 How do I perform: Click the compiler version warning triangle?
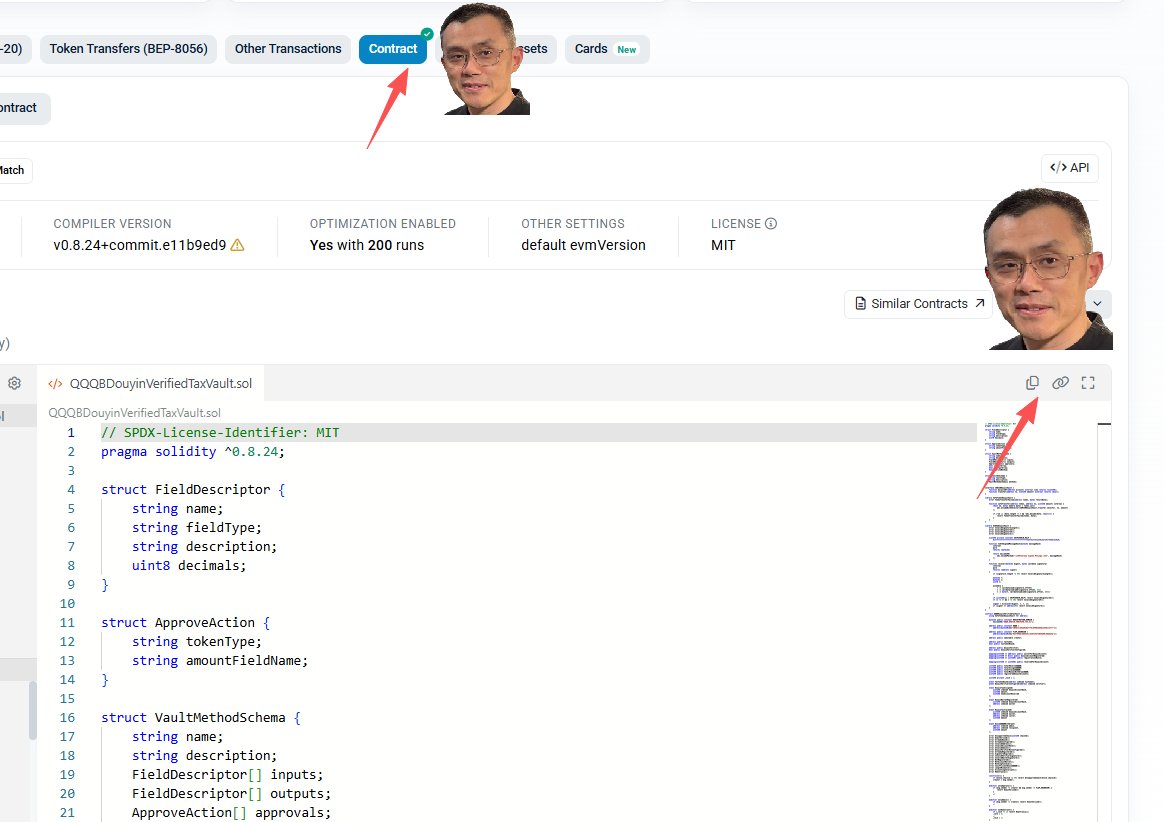238,245
